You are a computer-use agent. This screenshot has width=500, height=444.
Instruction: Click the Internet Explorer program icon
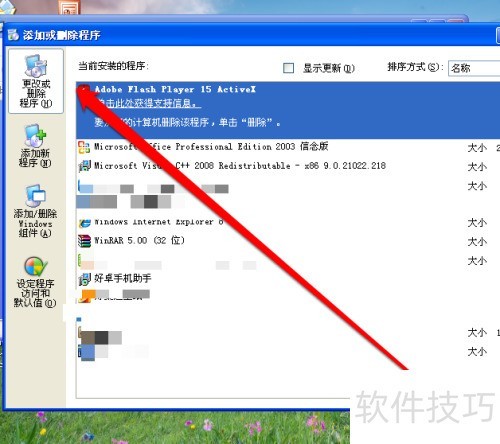click(x=84, y=223)
